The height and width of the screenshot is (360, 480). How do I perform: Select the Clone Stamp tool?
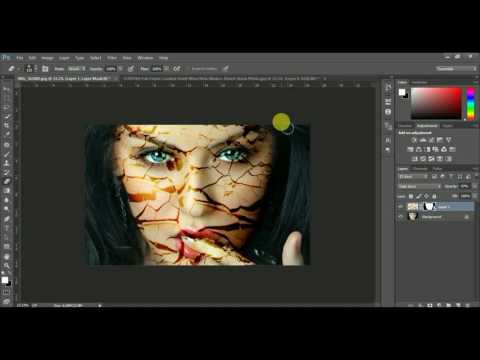(7, 163)
